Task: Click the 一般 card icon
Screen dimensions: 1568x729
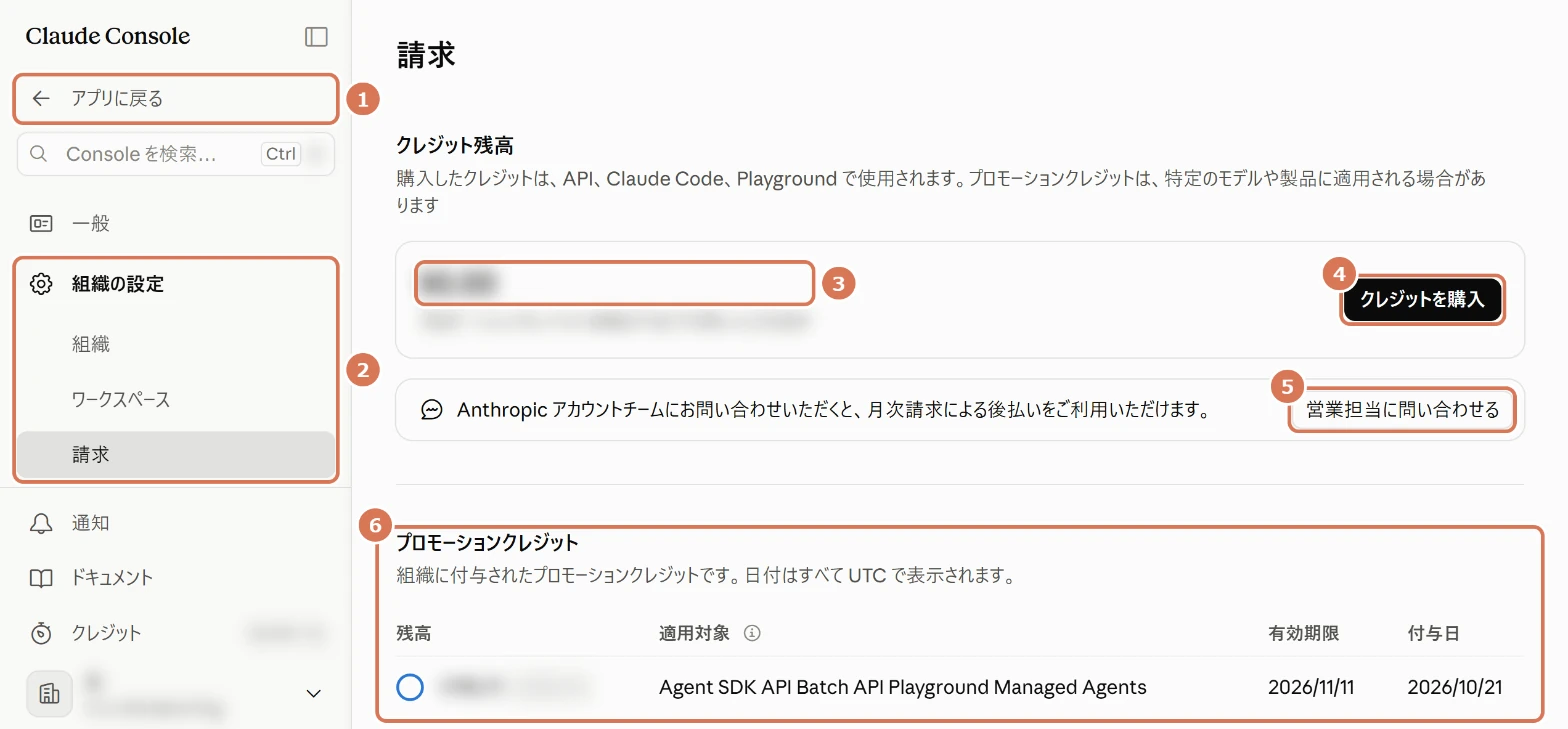Action: click(41, 224)
